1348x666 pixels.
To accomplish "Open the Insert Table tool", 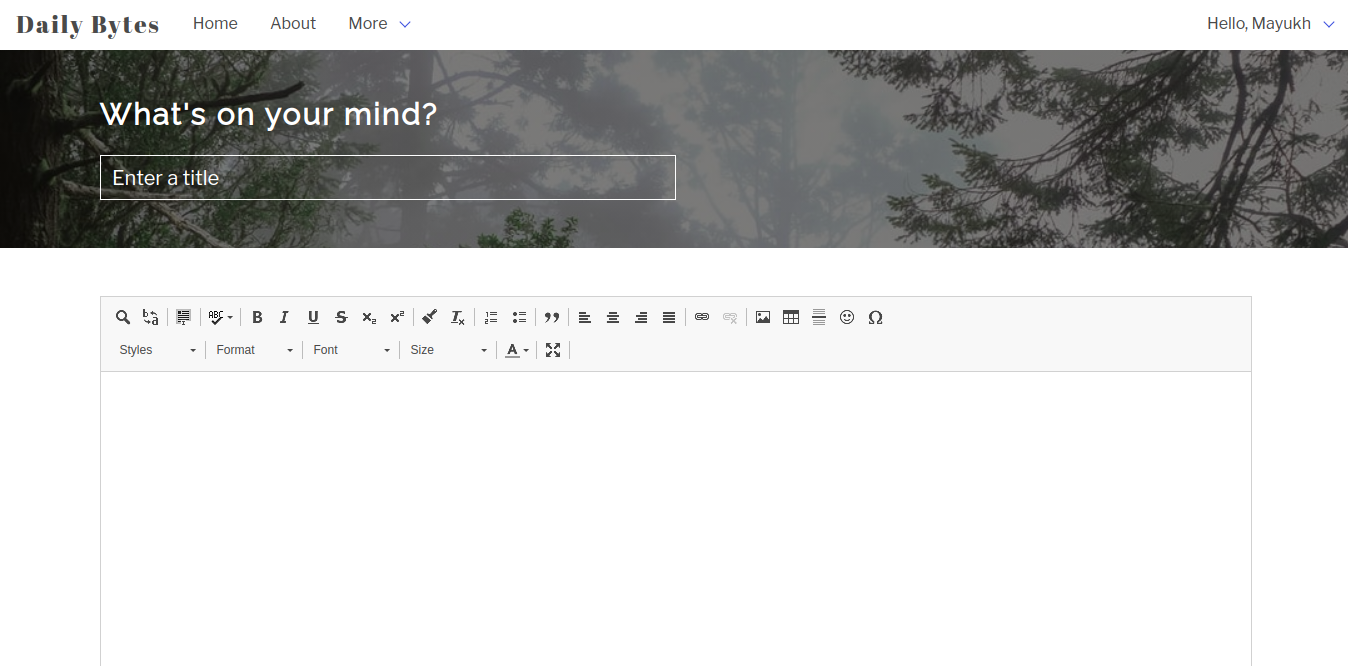I will pyautogui.click(x=791, y=317).
